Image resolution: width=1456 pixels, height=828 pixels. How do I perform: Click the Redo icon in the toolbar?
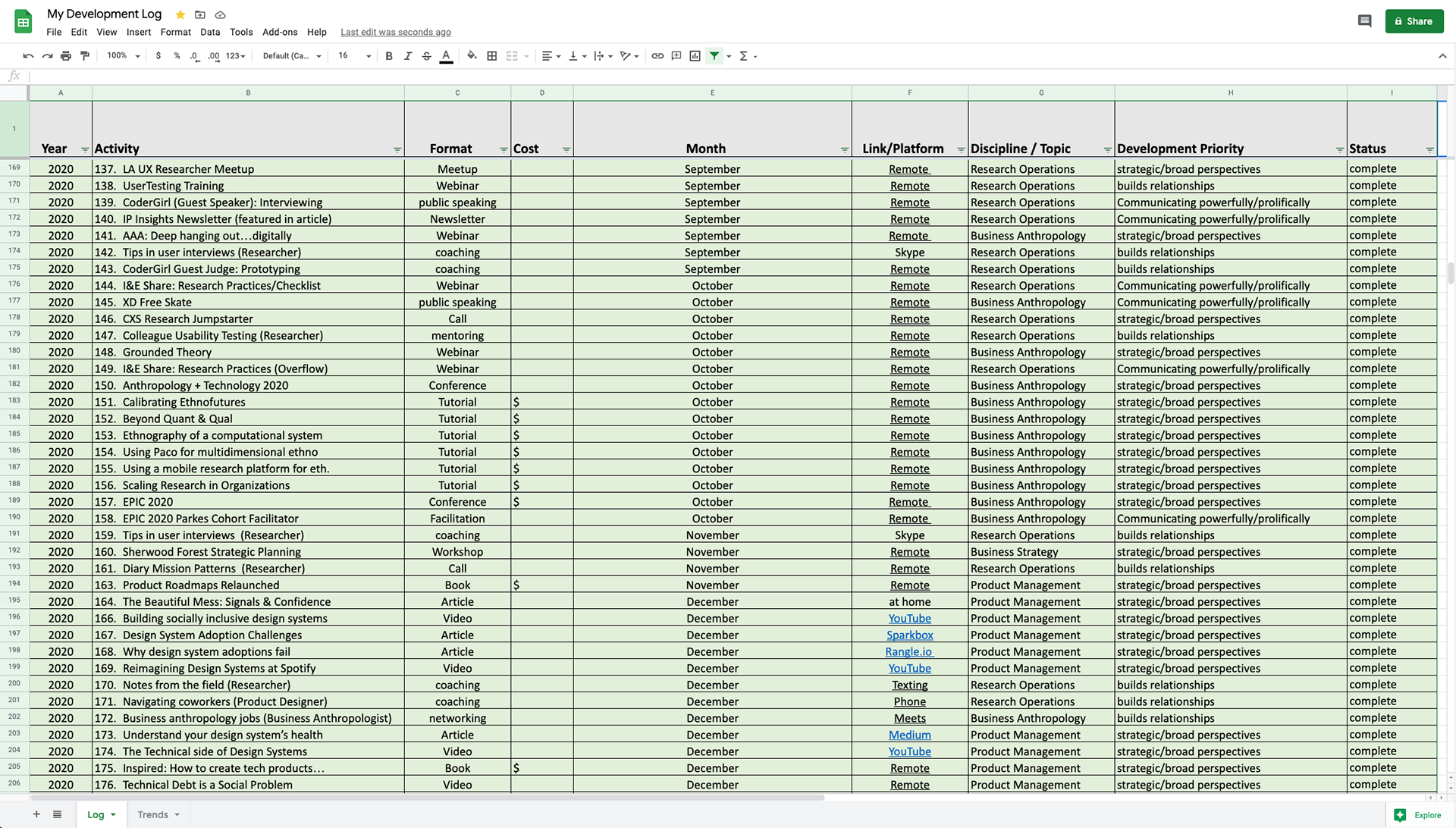pos(47,56)
